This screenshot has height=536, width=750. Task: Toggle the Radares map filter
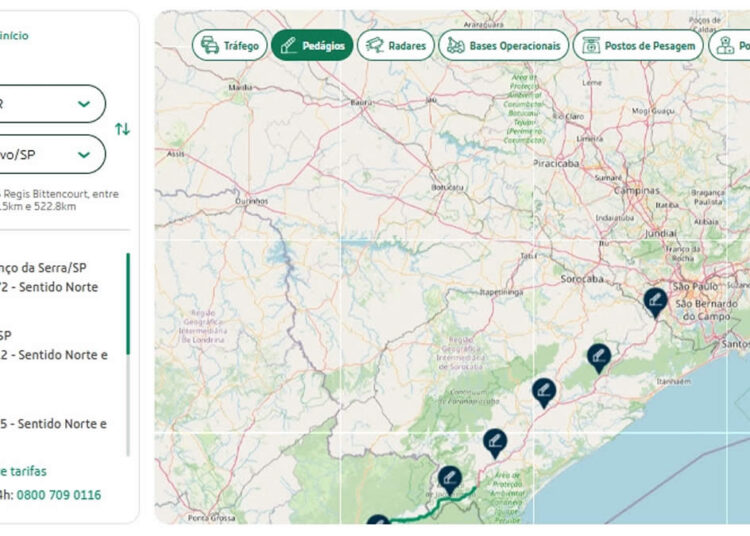(395, 45)
